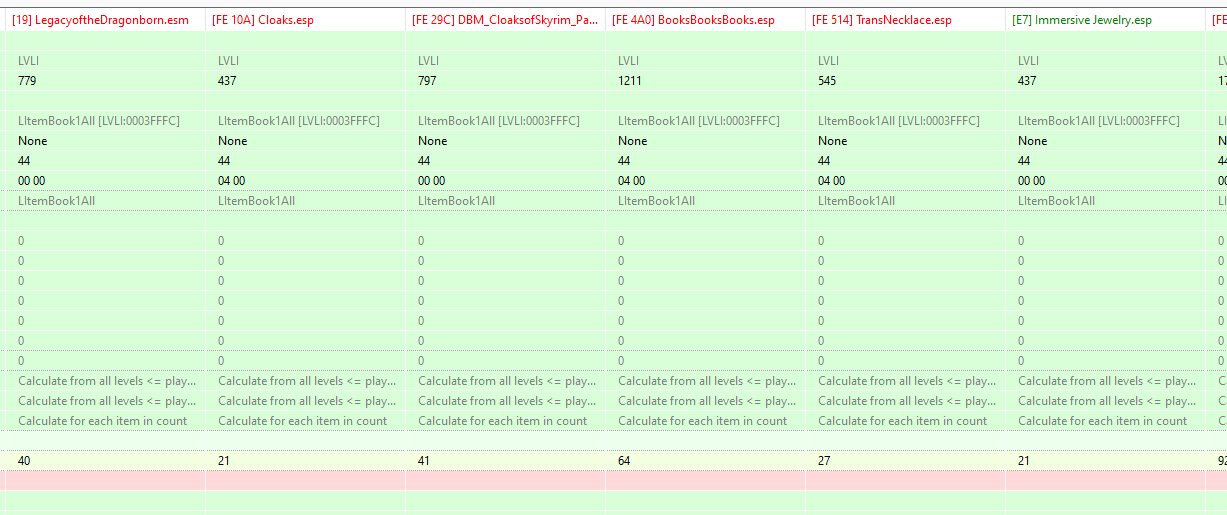Select the Cloaks.esp column header
Screen dimensions: 1227x515
[305, 20]
